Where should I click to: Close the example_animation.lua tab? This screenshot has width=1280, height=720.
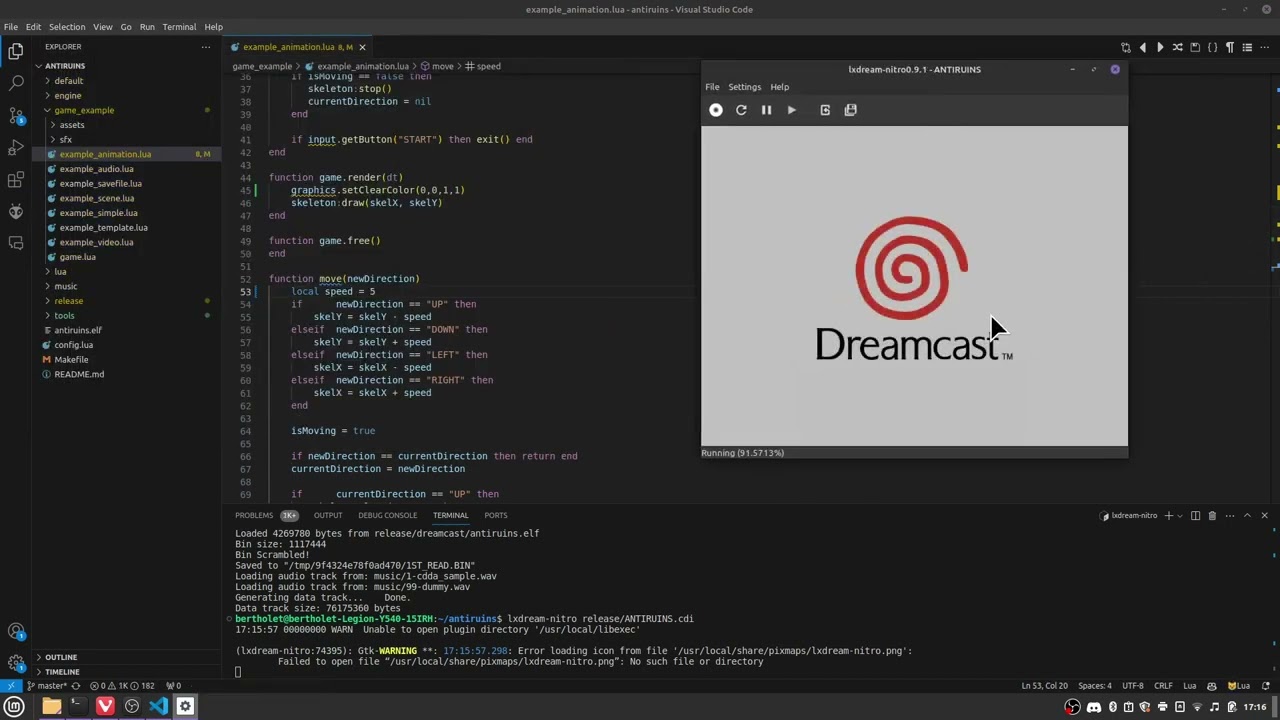pyautogui.click(x=362, y=47)
